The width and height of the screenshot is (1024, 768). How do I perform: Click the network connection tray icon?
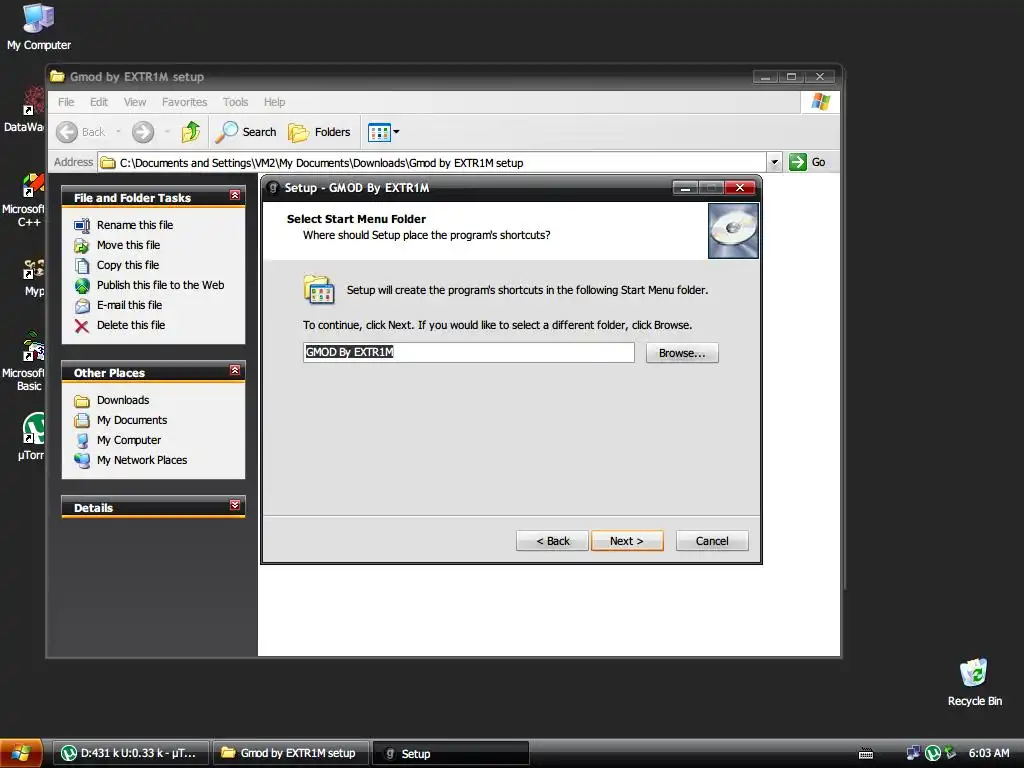[x=914, y=753]
